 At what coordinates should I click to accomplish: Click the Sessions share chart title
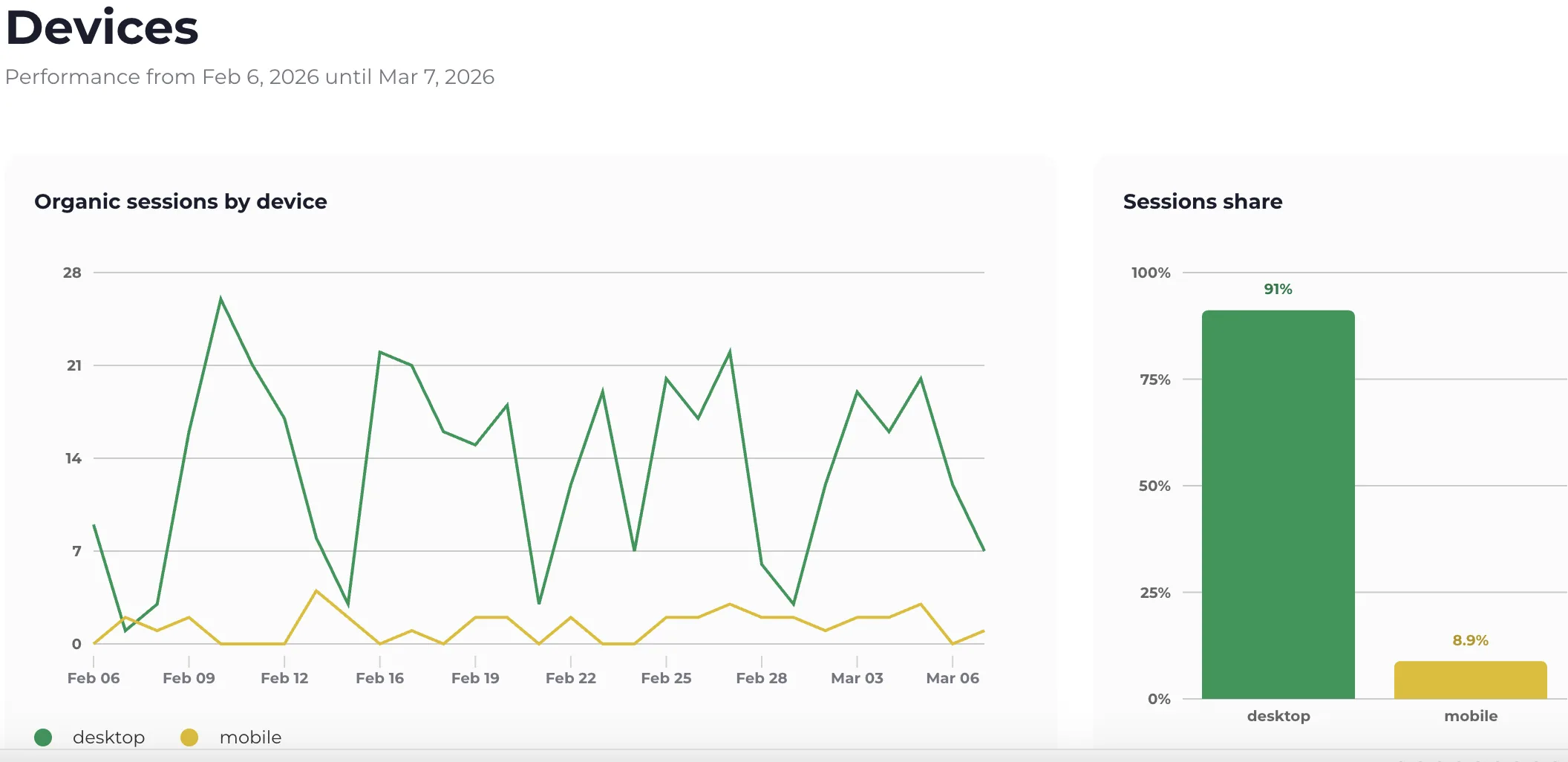click(x=1203, y=201)
